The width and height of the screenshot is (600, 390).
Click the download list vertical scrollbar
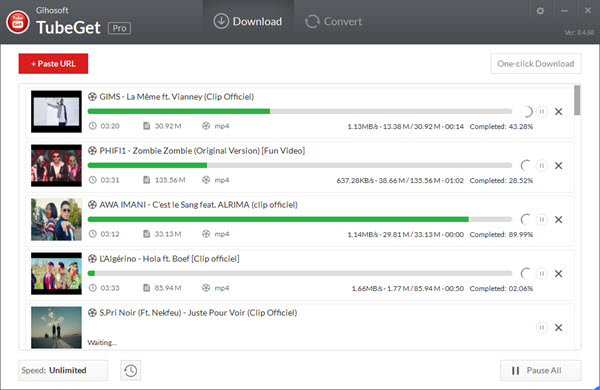click(577, 100)
